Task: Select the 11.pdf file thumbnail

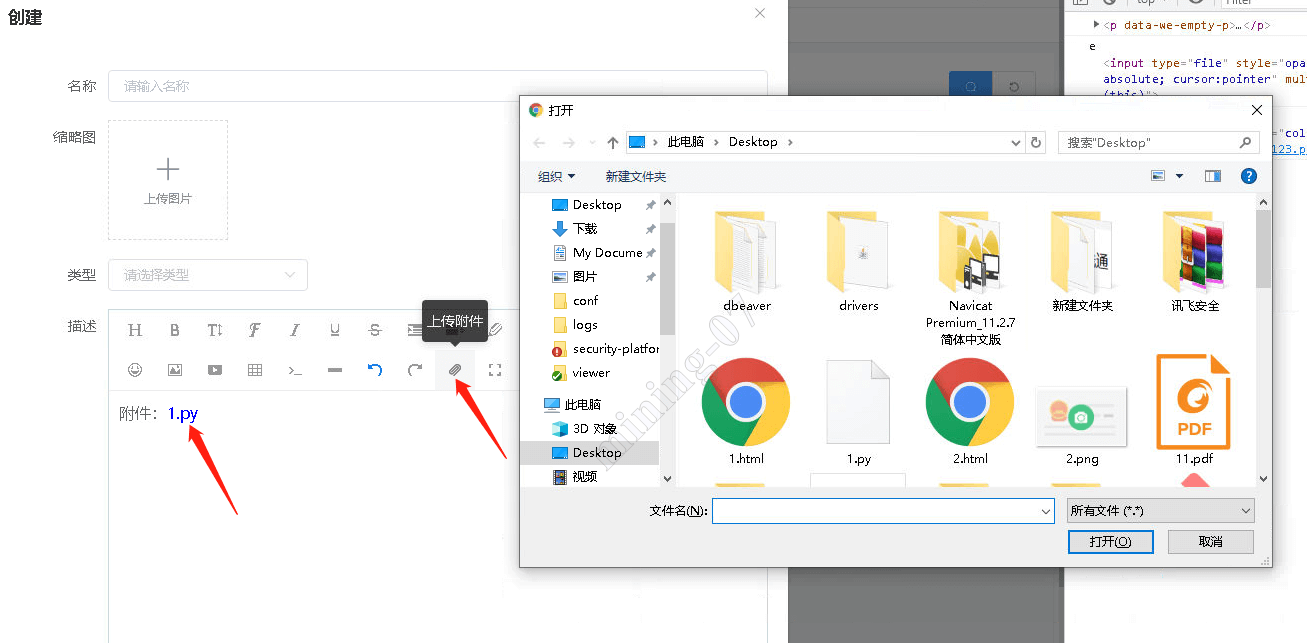Action: click(1194, 405)
